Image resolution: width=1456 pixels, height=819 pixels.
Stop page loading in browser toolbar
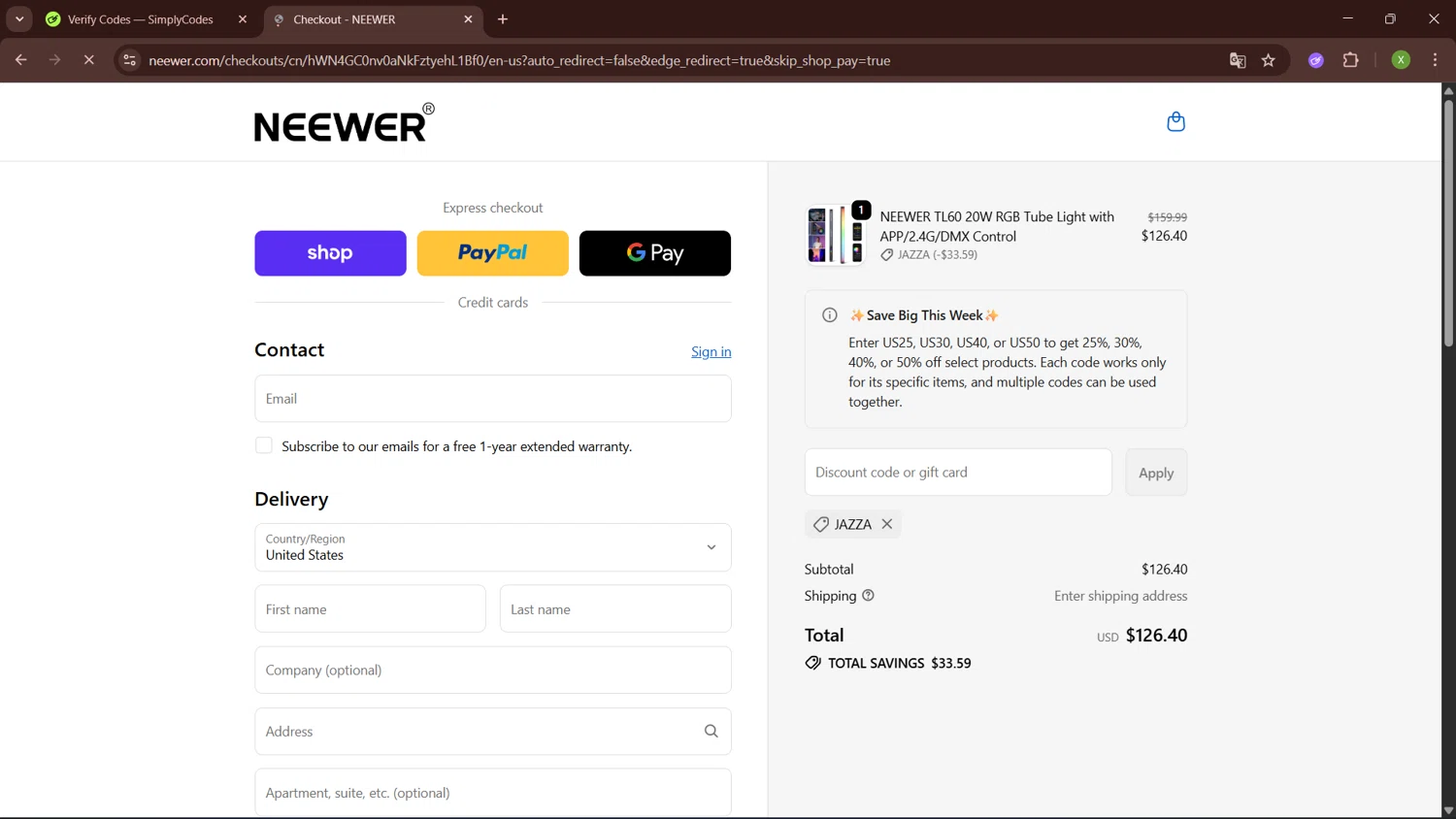point(88,60)
